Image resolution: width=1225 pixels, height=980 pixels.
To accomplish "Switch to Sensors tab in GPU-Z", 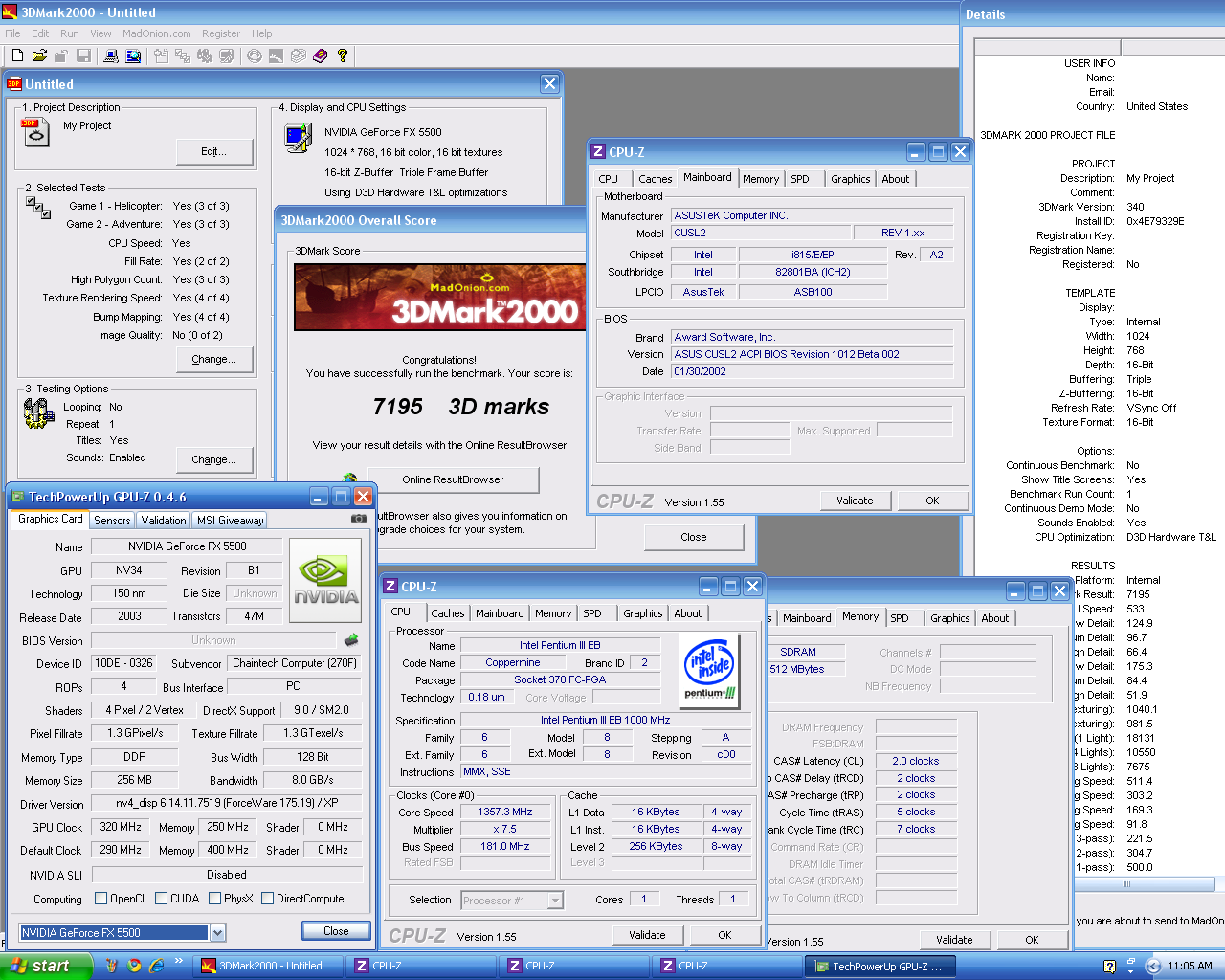I will pyautogui.click(x=112, y=521).
